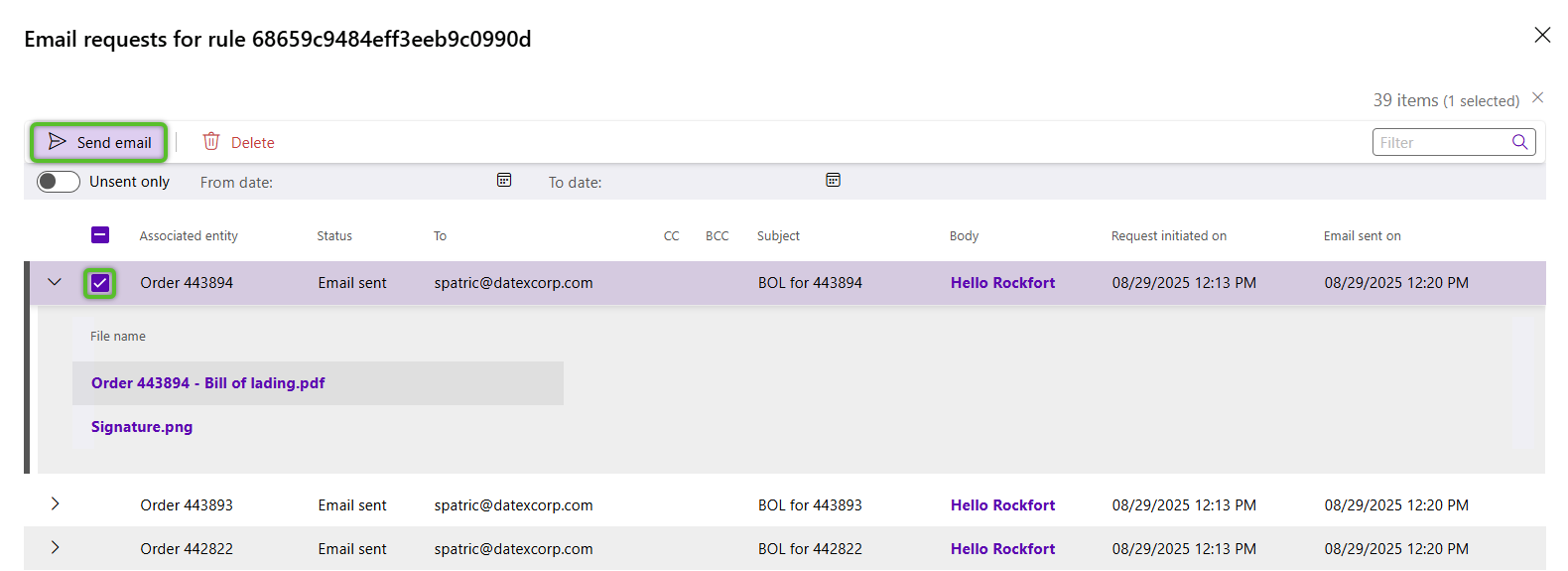Open the To date calendar picker
This screenshot has height=571, width=1568.
click(833, 181)
